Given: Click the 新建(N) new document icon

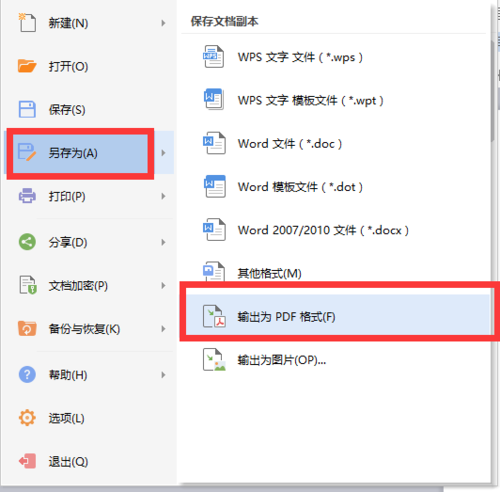Looking at the screenshot, I should 27,23.
